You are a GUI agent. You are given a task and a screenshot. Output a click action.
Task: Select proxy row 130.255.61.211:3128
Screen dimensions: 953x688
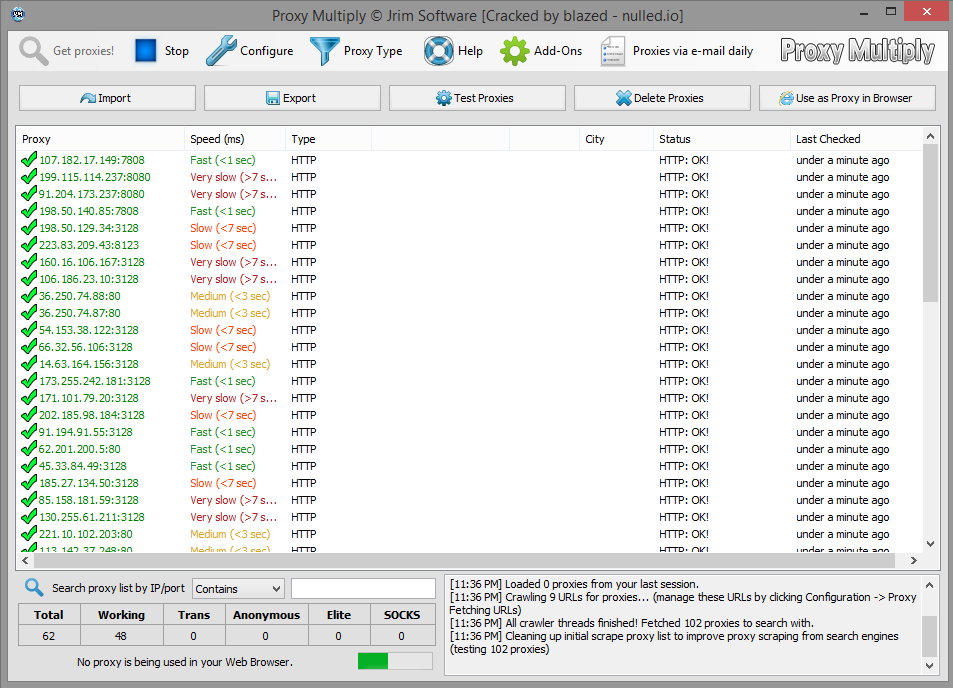point(469,517)
